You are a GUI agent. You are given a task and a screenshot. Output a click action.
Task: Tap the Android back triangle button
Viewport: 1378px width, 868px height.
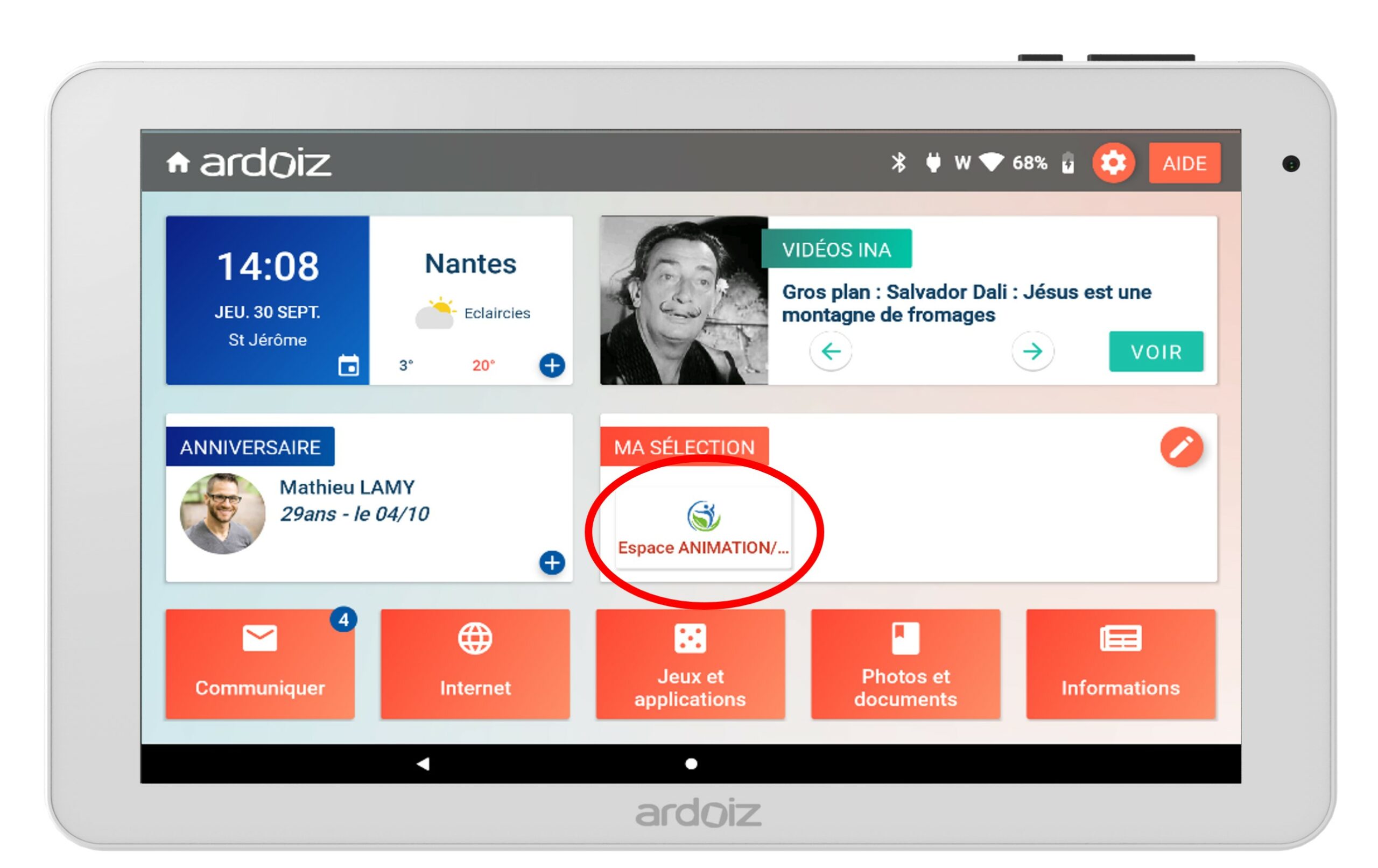tap(423, 763)
